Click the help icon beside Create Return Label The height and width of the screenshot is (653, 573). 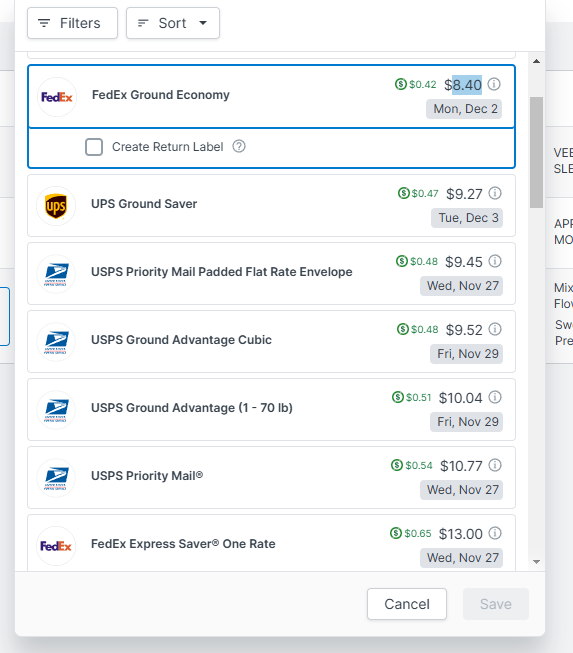click(x=239, y=146)
